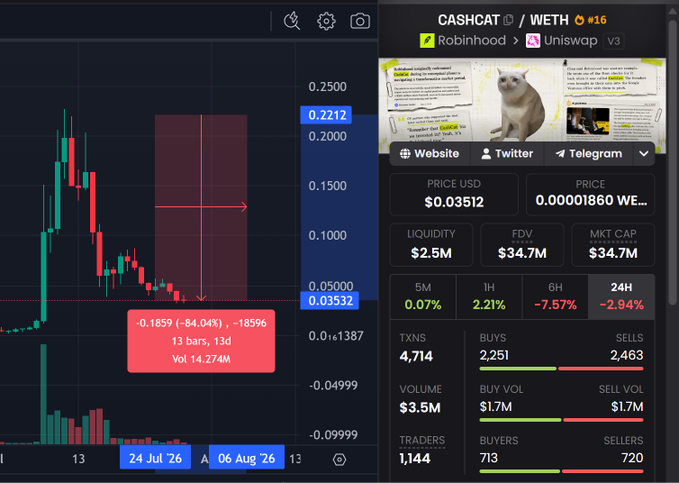Viewport: 679px width, 483px height.
Task: Click the FDV $34.7M box
Action: tap(522, 245)
